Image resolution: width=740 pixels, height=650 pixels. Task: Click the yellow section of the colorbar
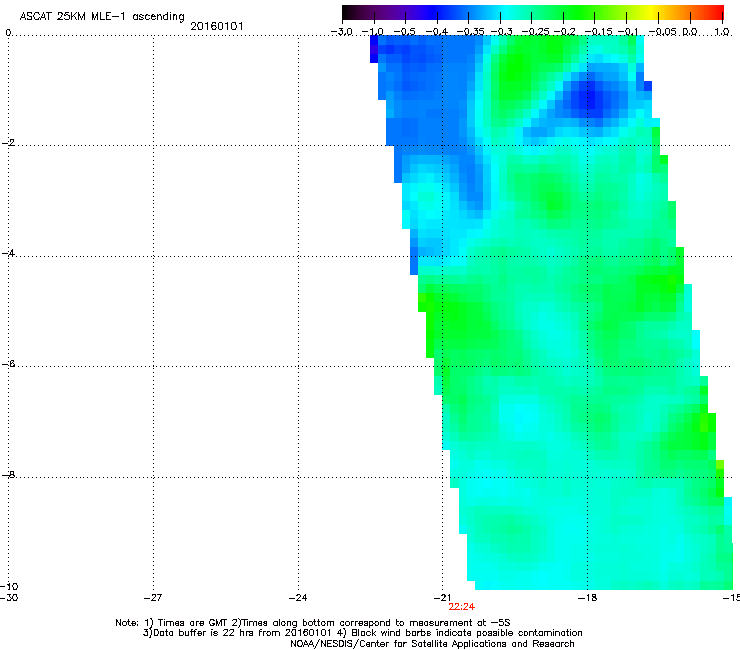[651, 13]
